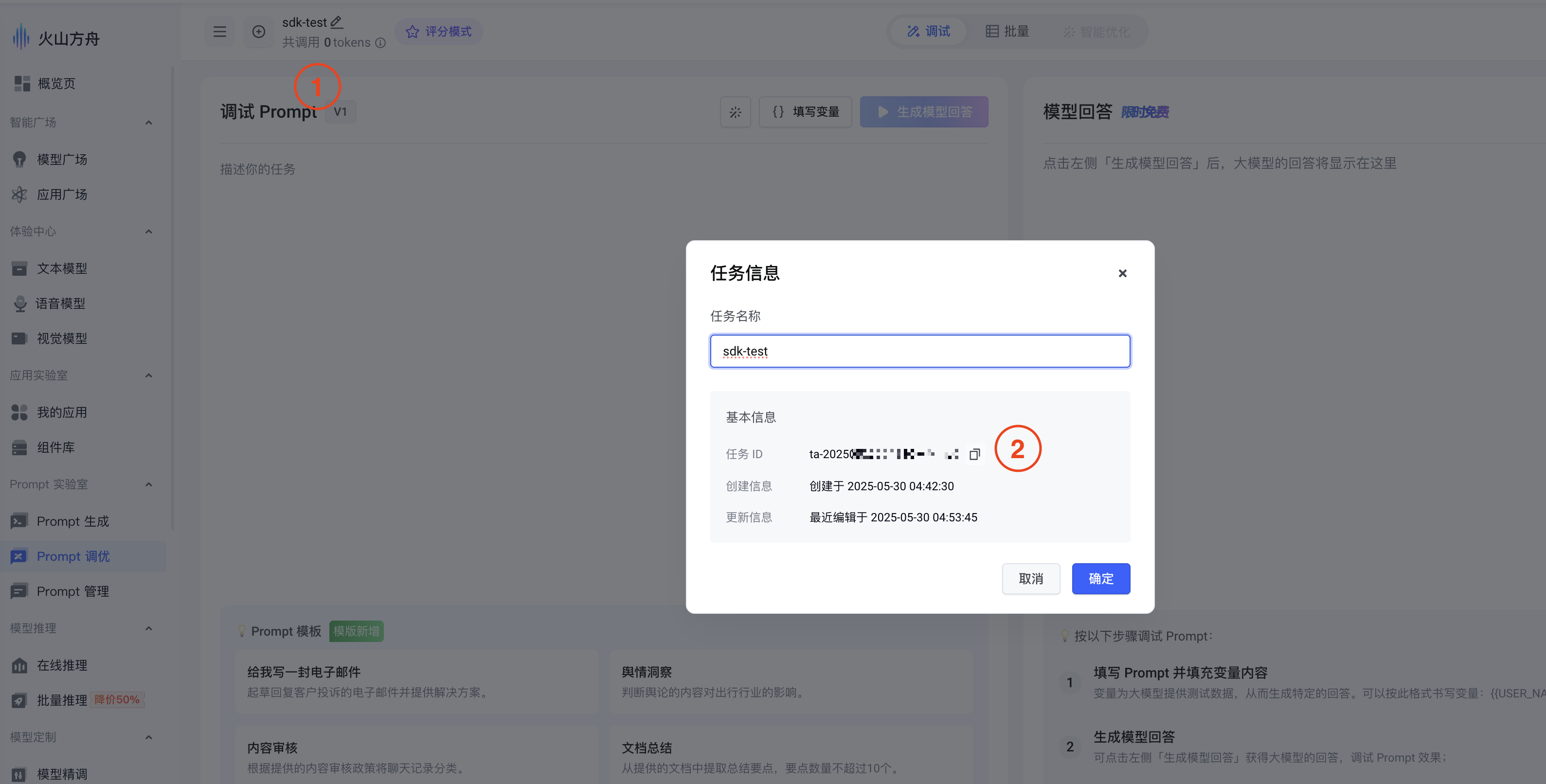Open 模型广场 in sidebar
This screenshot has height=784, width=1546.
(83, 160)
